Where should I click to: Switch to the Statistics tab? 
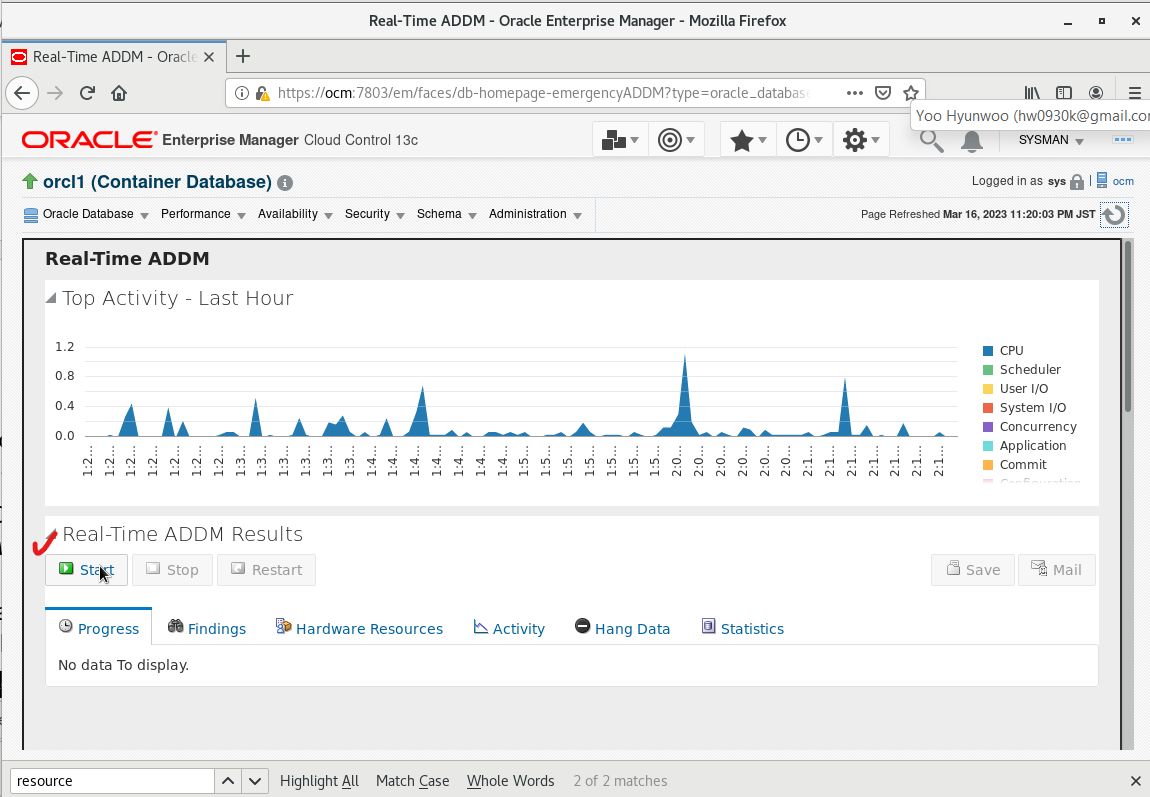point(743,628)
